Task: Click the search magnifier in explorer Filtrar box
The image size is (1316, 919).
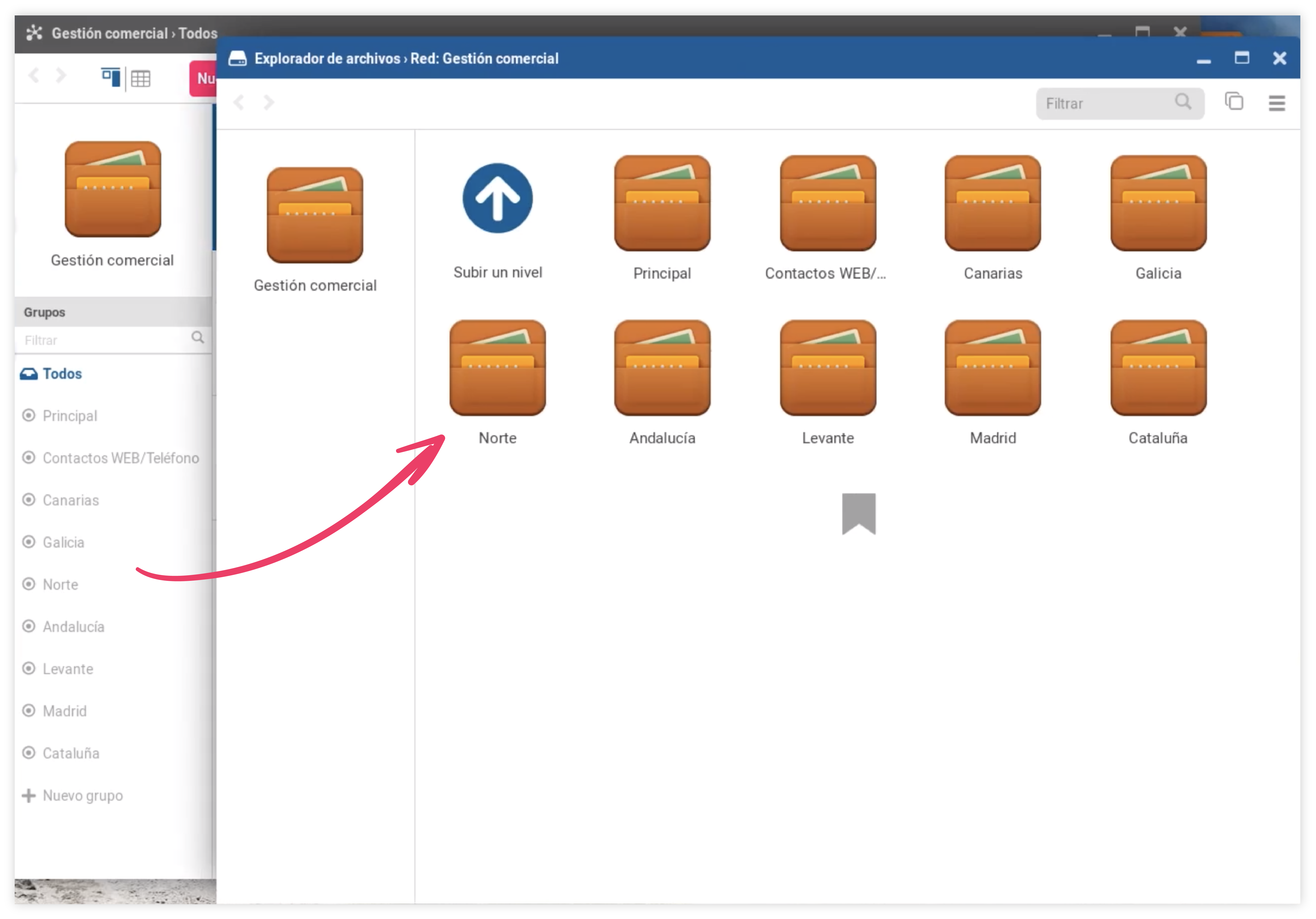Action: click(1183, 102)
